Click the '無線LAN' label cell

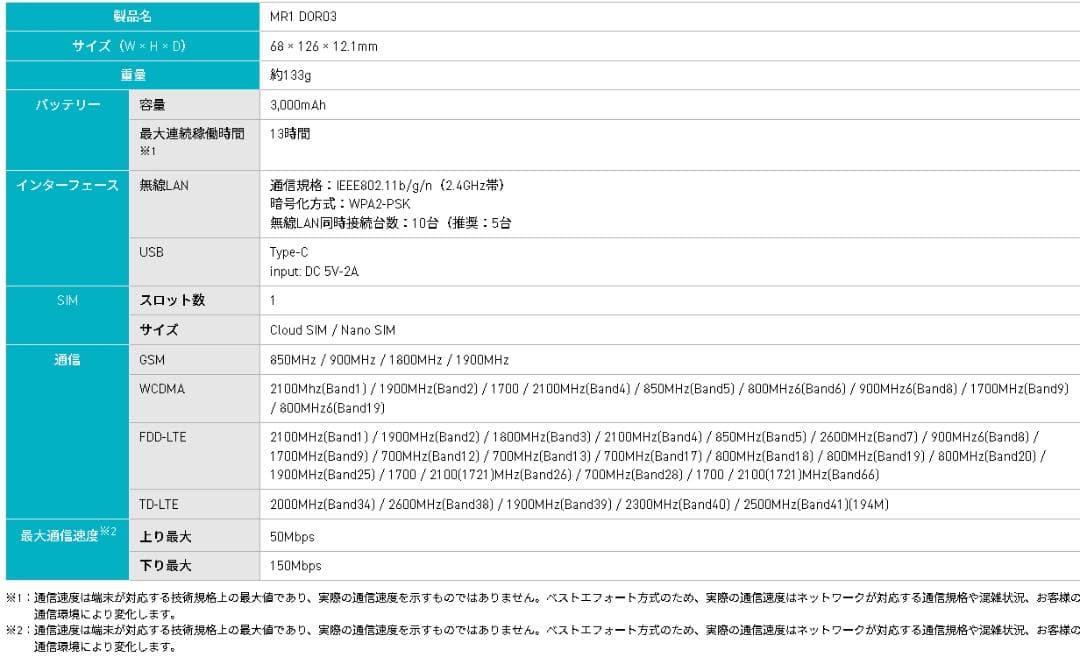(194, 203)
